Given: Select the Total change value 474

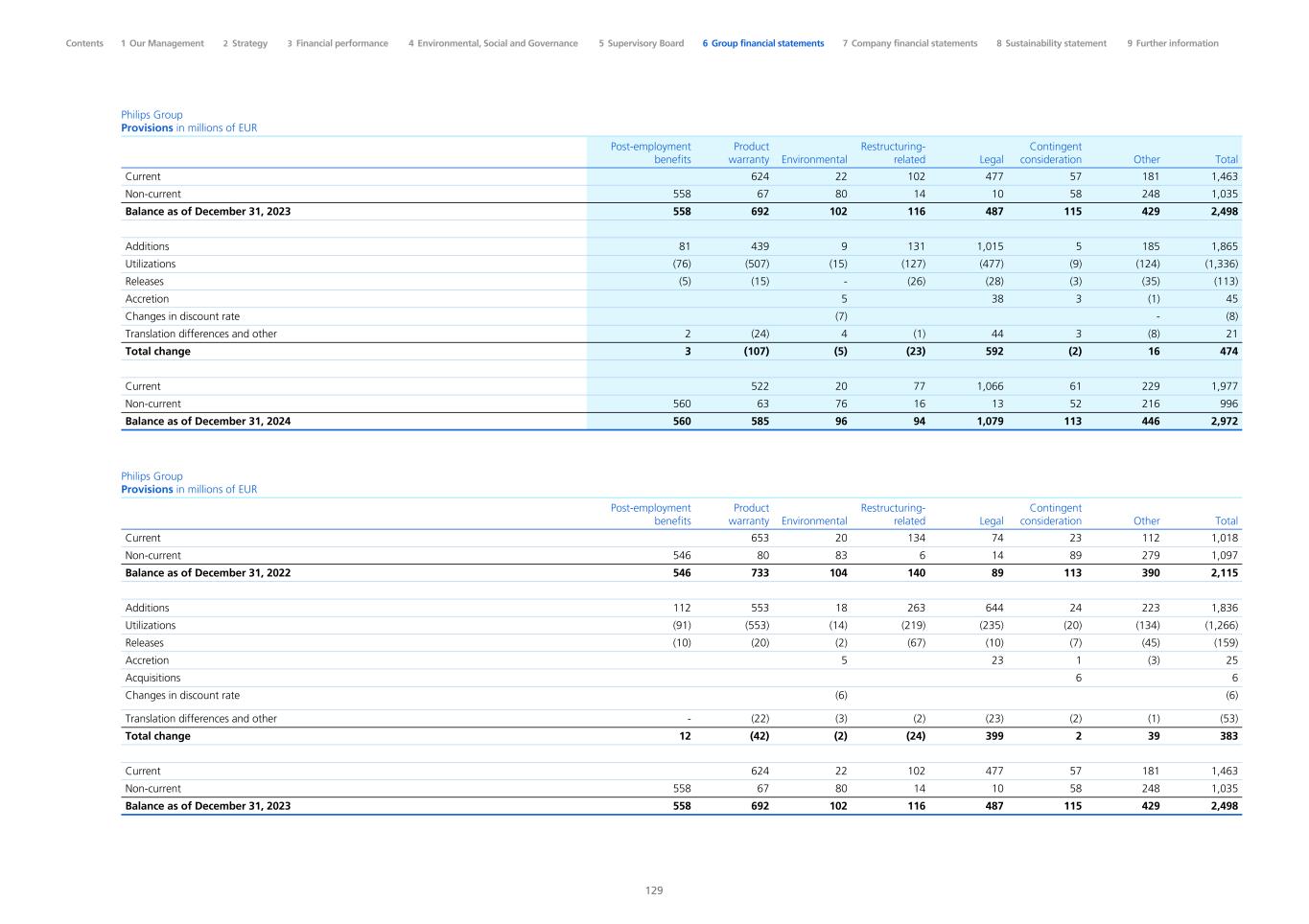Looking at the screenshot, I should [1228, 351].
